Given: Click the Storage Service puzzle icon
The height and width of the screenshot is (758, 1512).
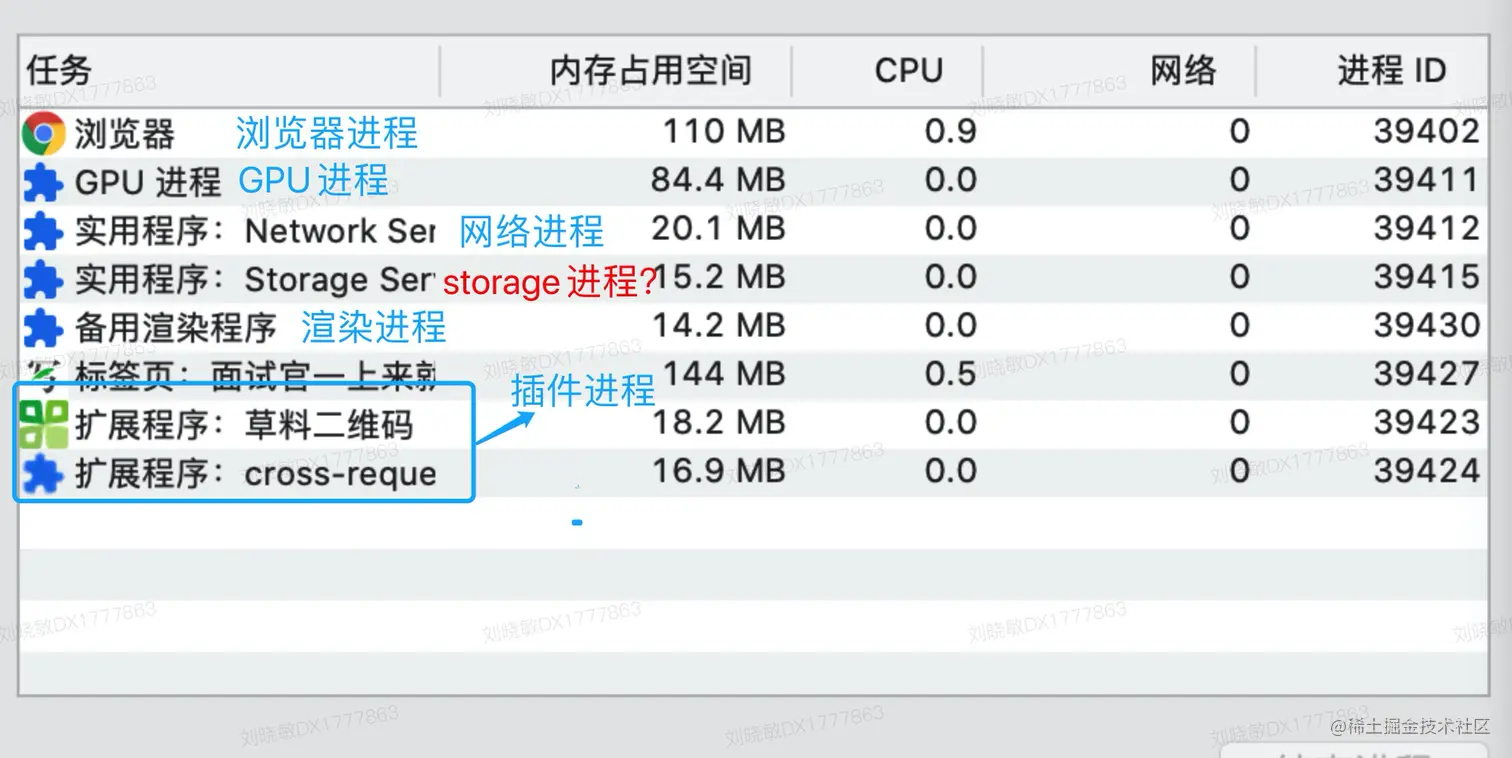Looking at the screenshot, I should coord(43,280).
